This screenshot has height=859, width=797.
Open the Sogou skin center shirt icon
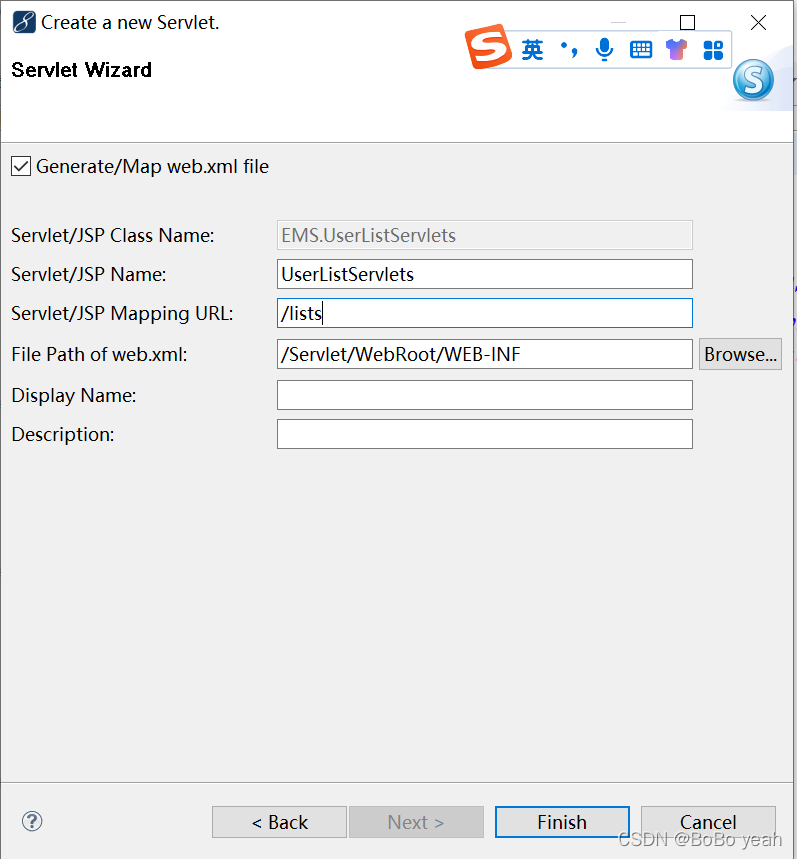677,48
